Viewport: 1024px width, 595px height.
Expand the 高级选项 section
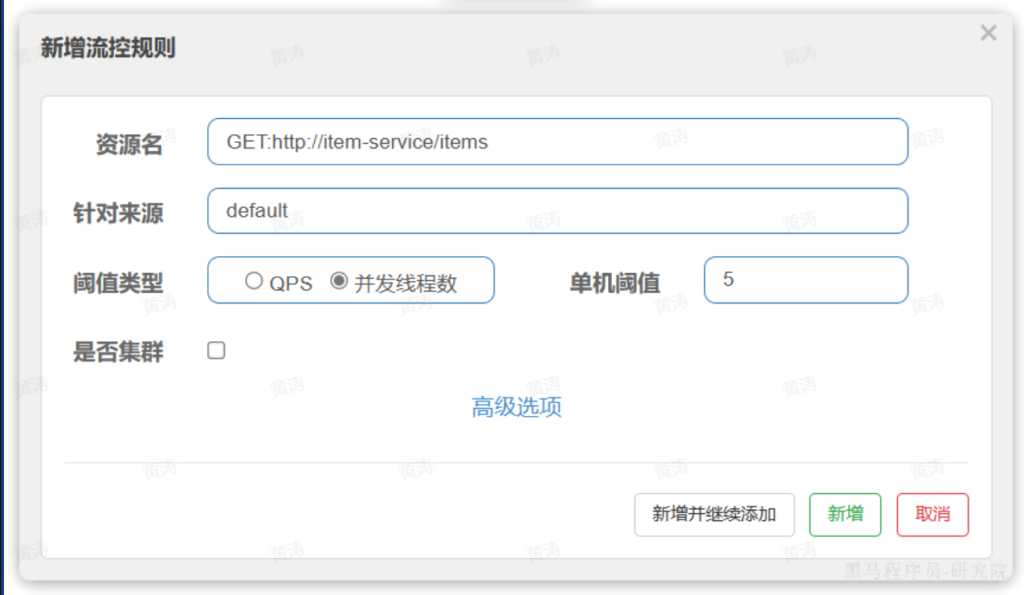[516, 407]
